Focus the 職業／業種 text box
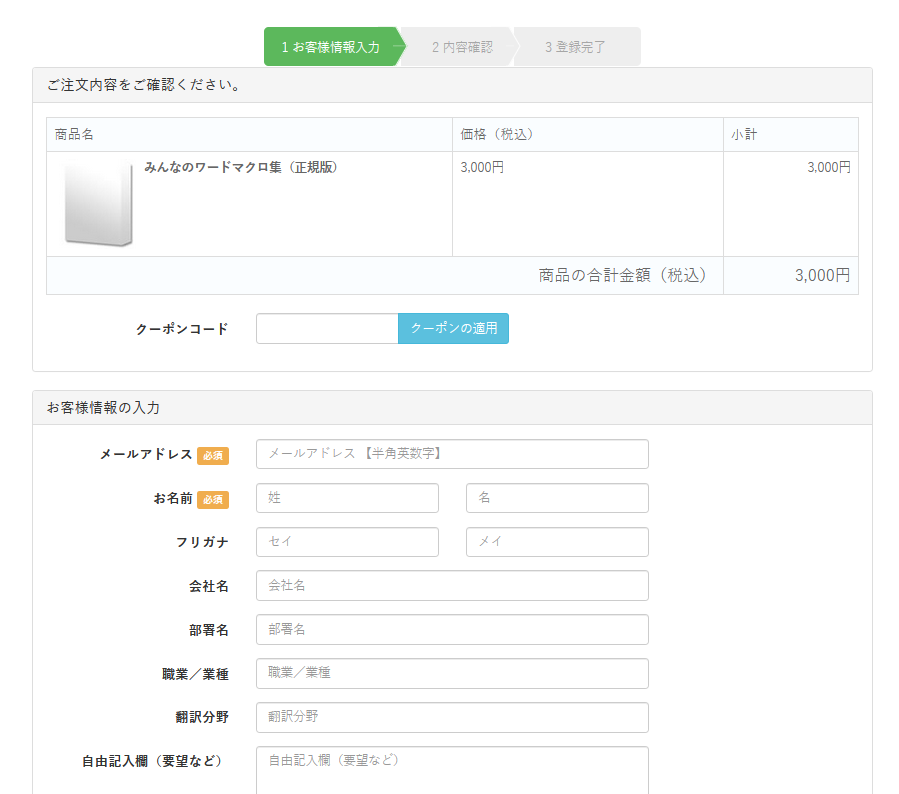This screenshot has width=899, height=794. tap(452, 674)
